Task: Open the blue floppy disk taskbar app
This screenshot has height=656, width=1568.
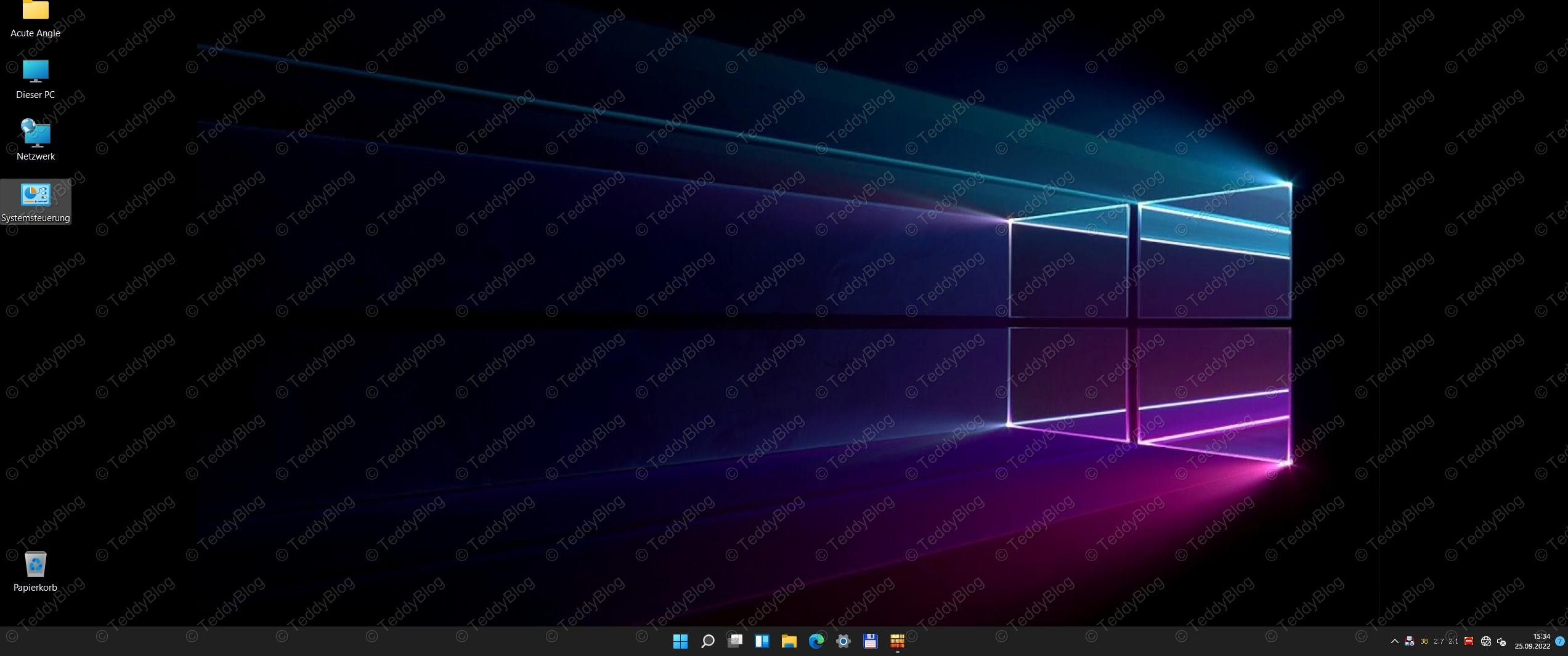Action: pos(870,641)
